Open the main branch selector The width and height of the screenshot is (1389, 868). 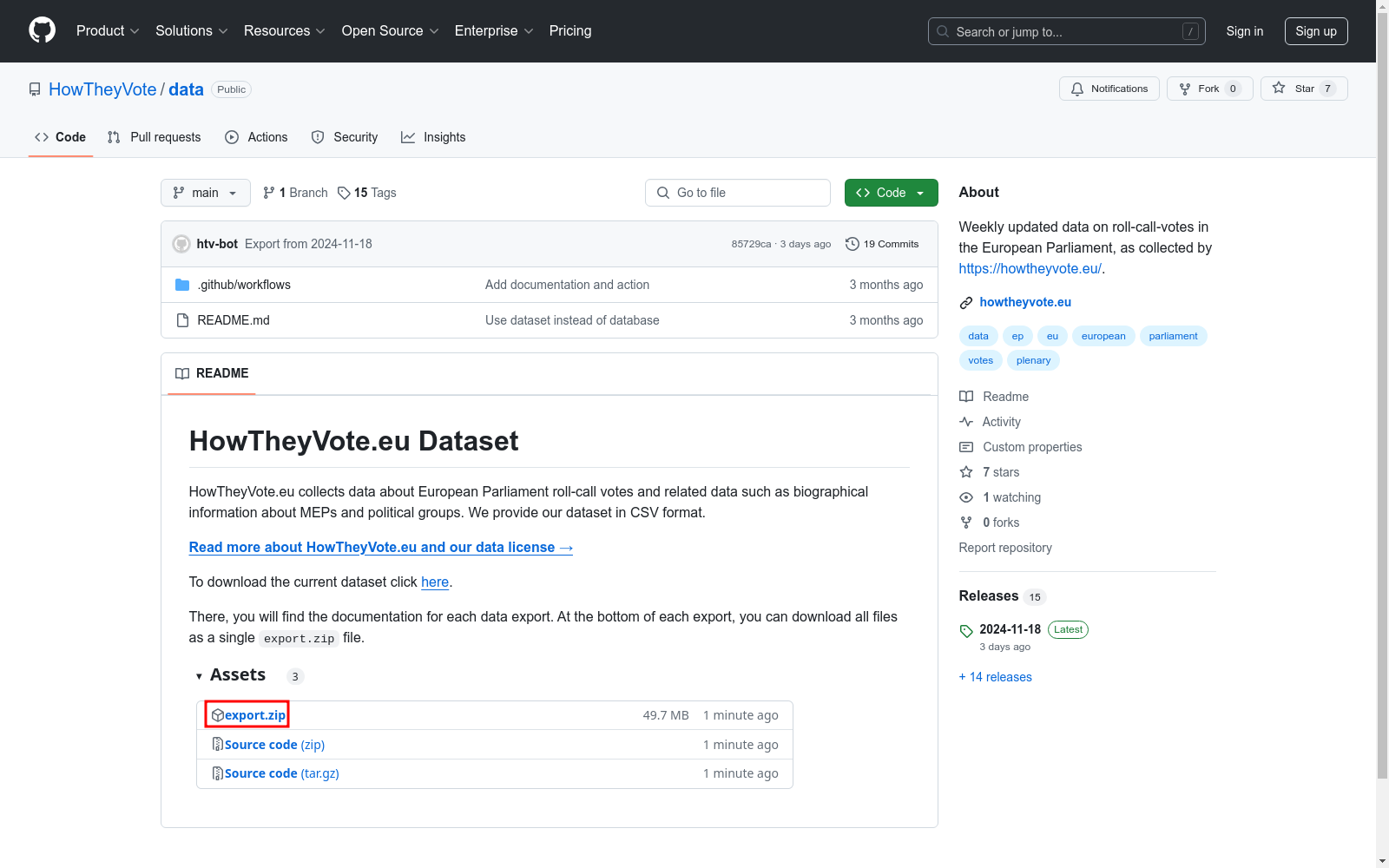coord(206,193)
